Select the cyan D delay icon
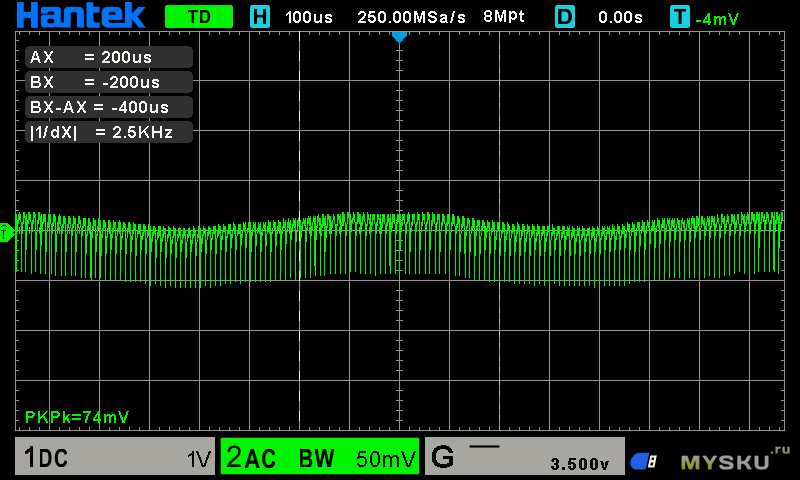This screenshot has width=800, height=480. 564,17
